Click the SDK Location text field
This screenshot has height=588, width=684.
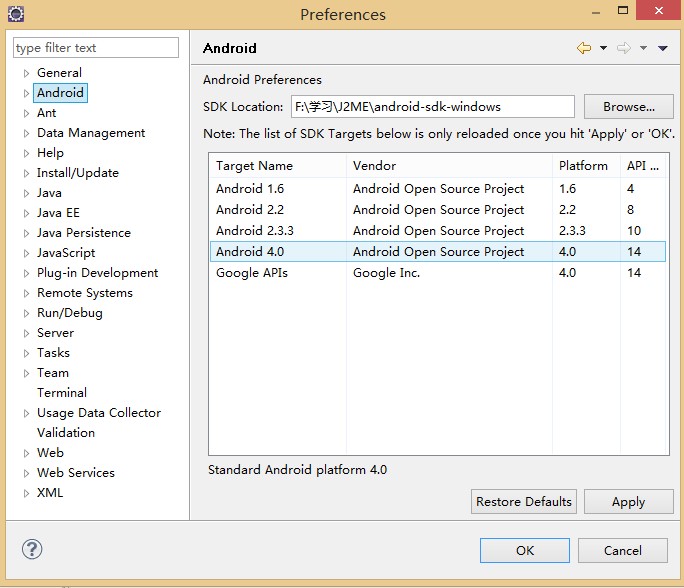point(432,107)
